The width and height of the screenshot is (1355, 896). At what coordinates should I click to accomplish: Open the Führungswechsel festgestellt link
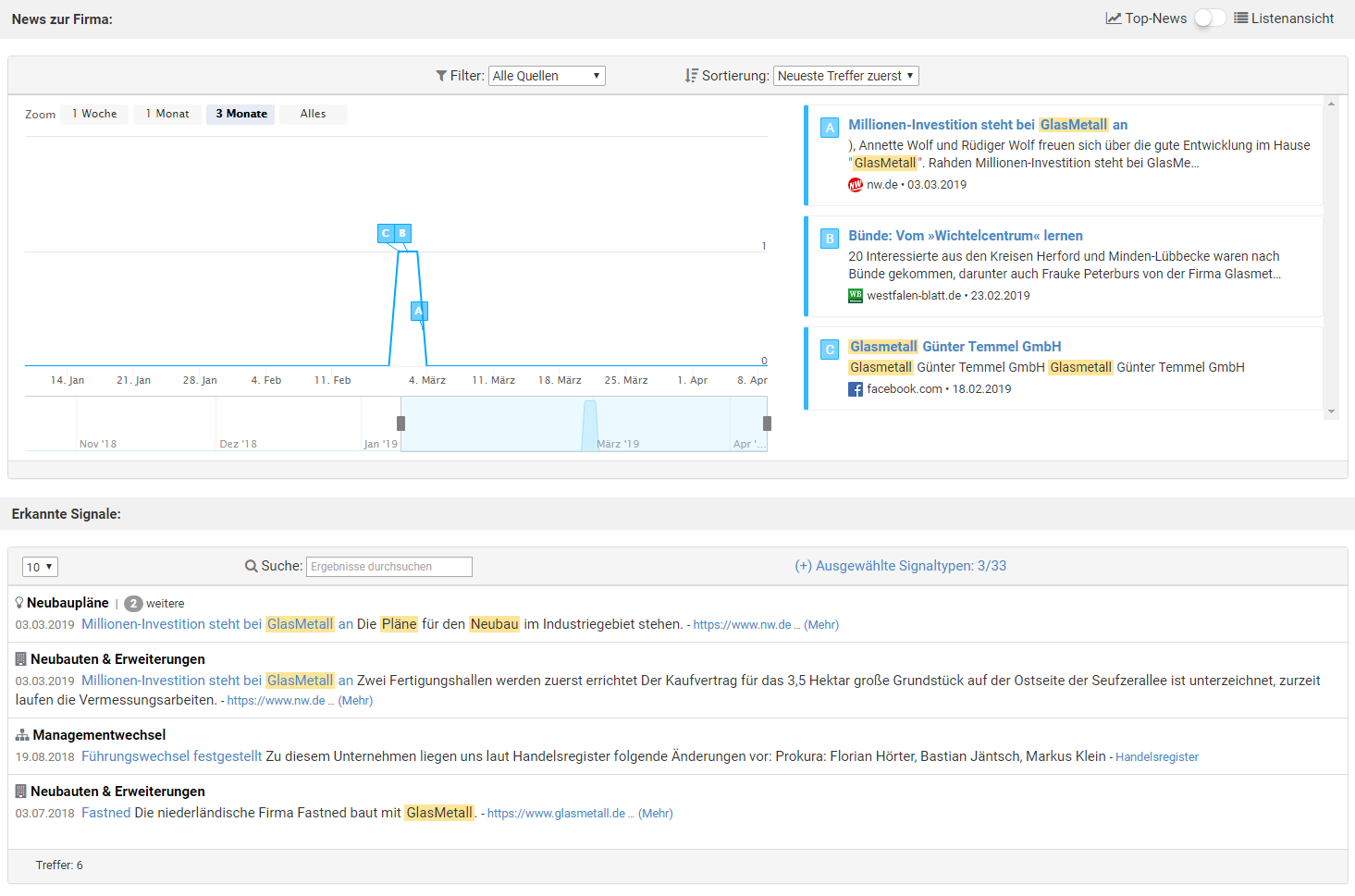point(171,756)
